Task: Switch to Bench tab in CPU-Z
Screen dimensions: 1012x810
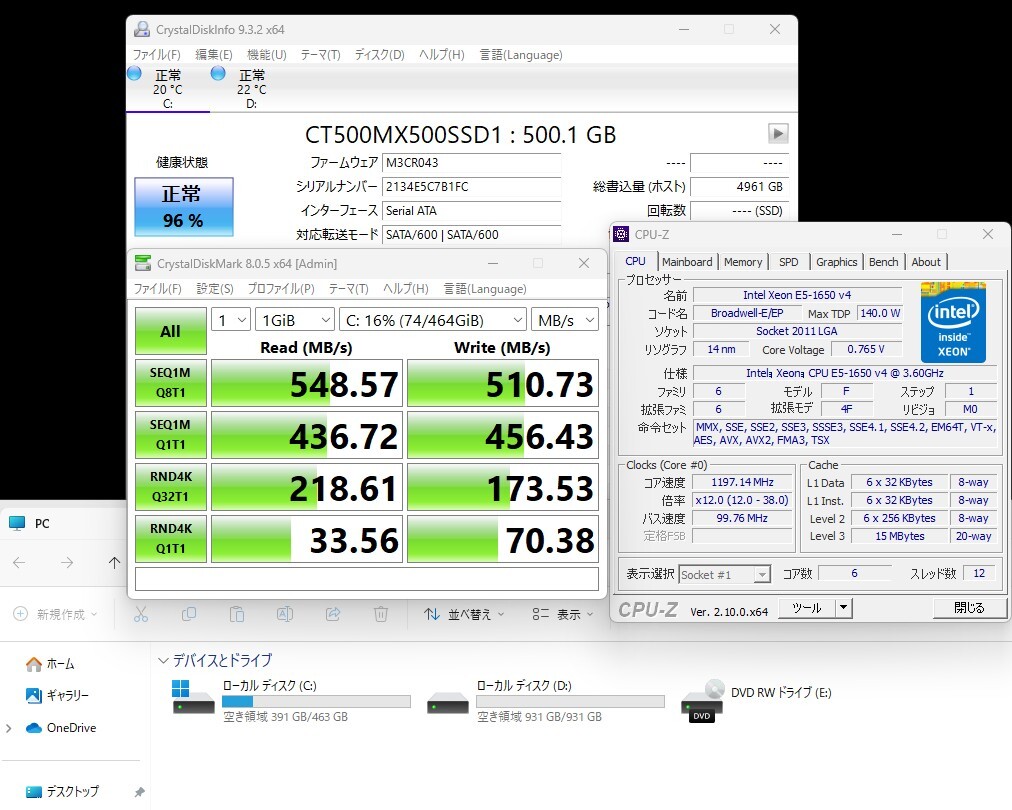Action: tap(884, 261)
